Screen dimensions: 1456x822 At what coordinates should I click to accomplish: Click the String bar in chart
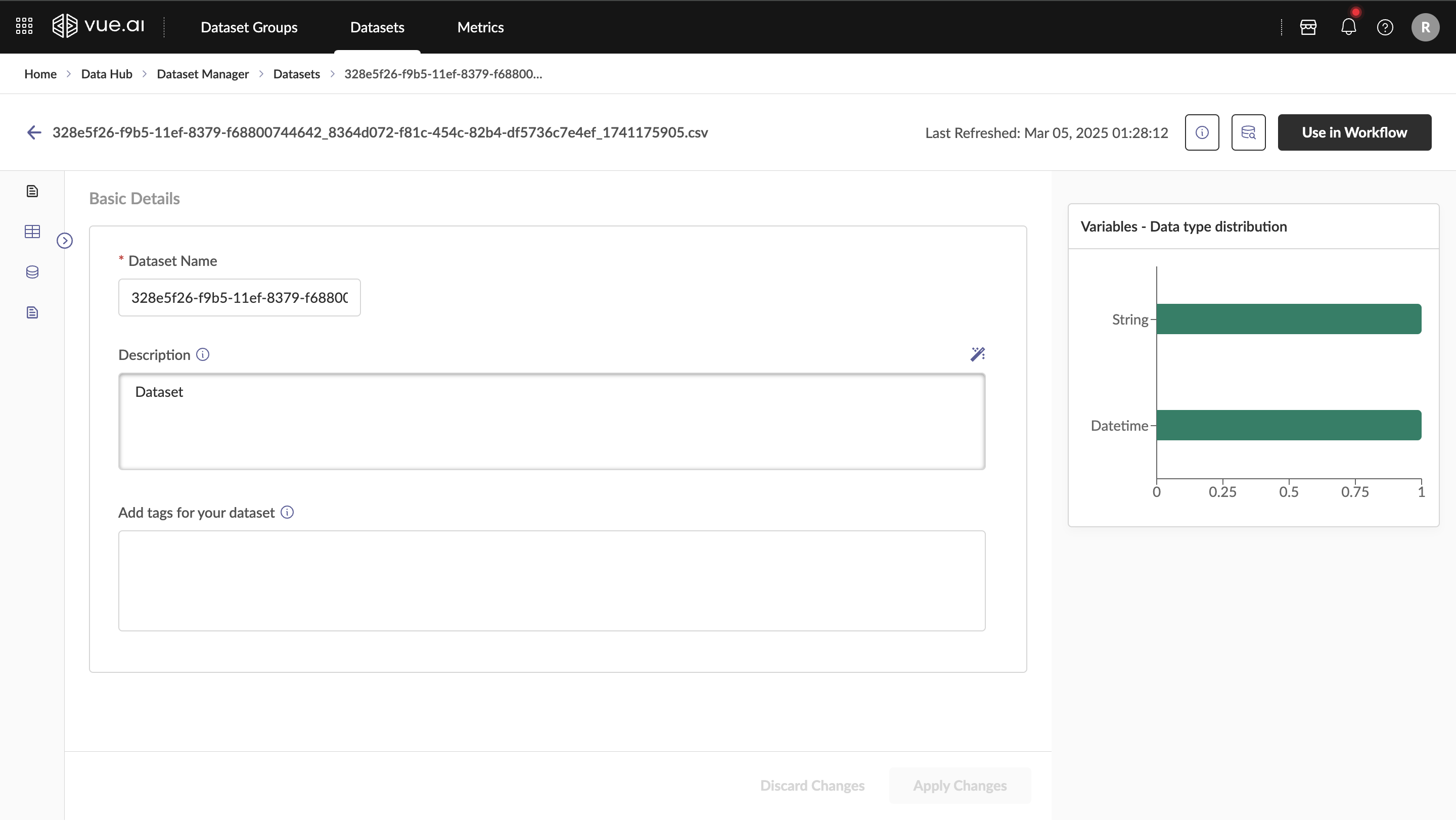pos(1289,319)
